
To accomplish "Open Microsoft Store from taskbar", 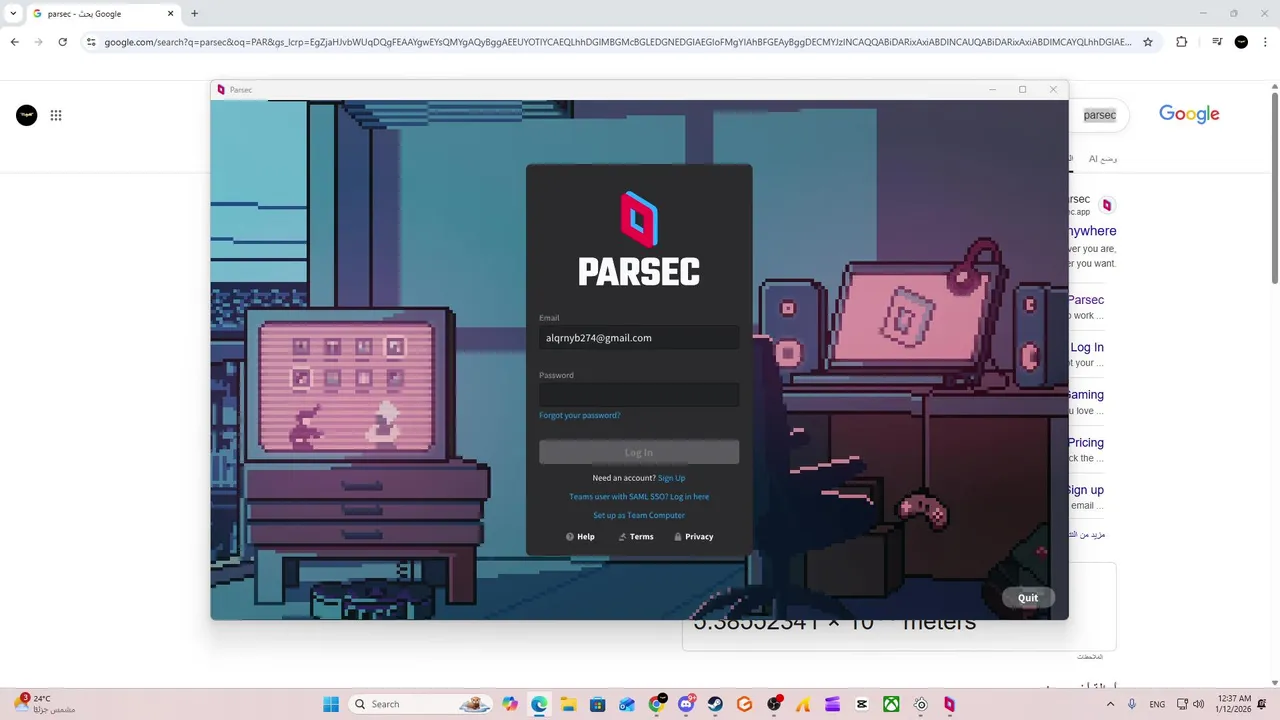I will (598, 704).
